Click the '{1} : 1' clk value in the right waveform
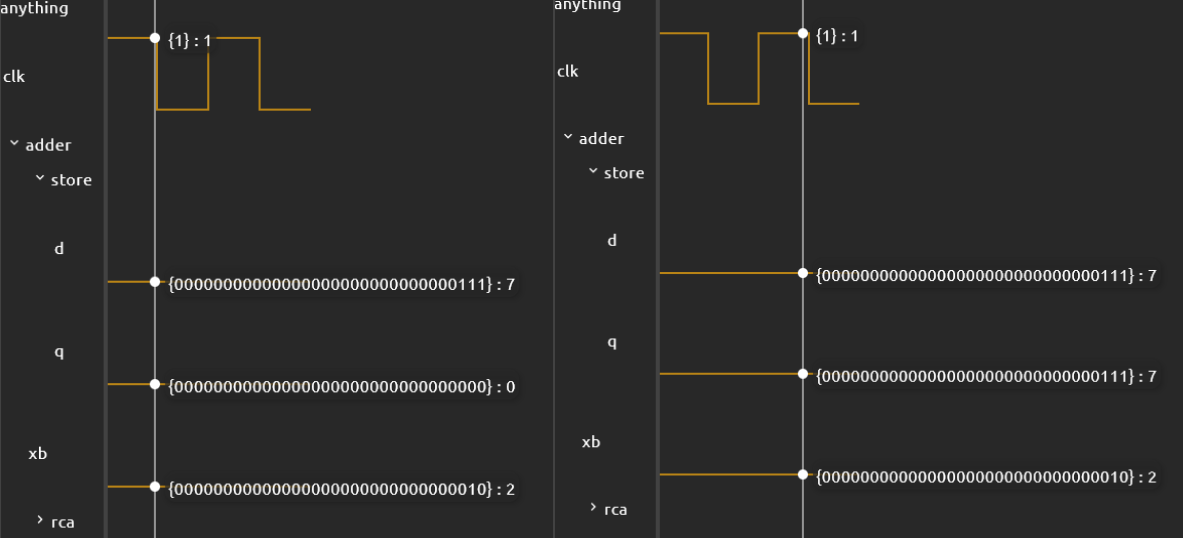 (x=837, y=35)
